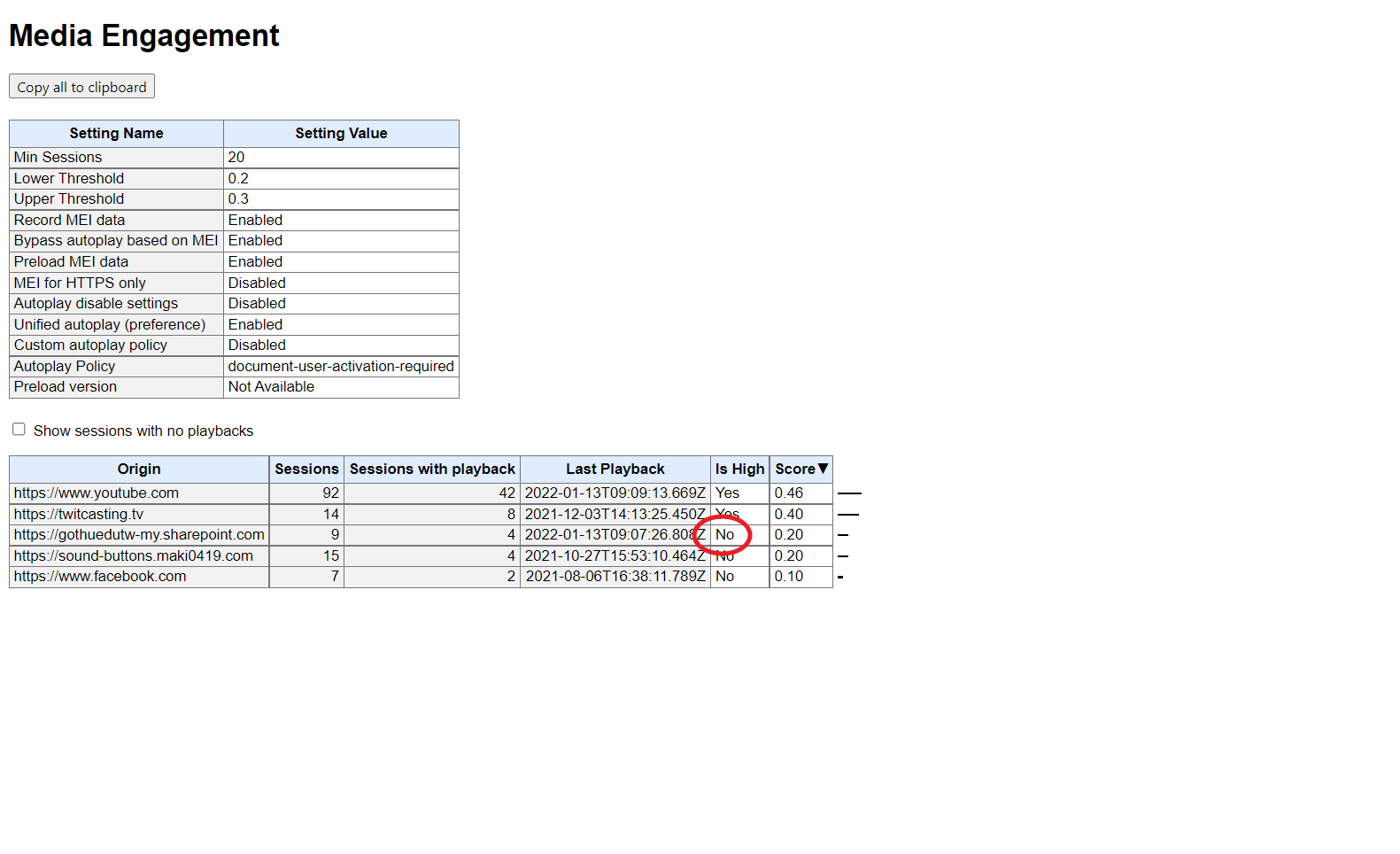The image size is (1400, 854).
Task: Select the https://www.facebook.com origin cell
Action: [100, 577]
